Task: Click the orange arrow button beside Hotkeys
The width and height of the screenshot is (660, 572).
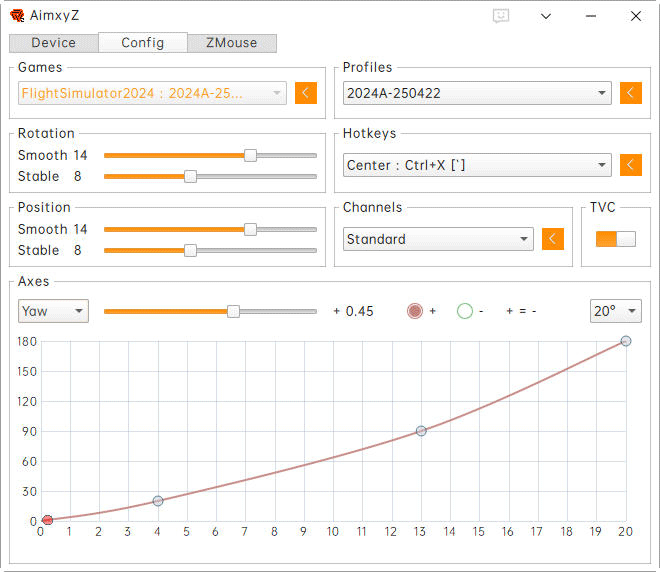Action: point(630,165)
